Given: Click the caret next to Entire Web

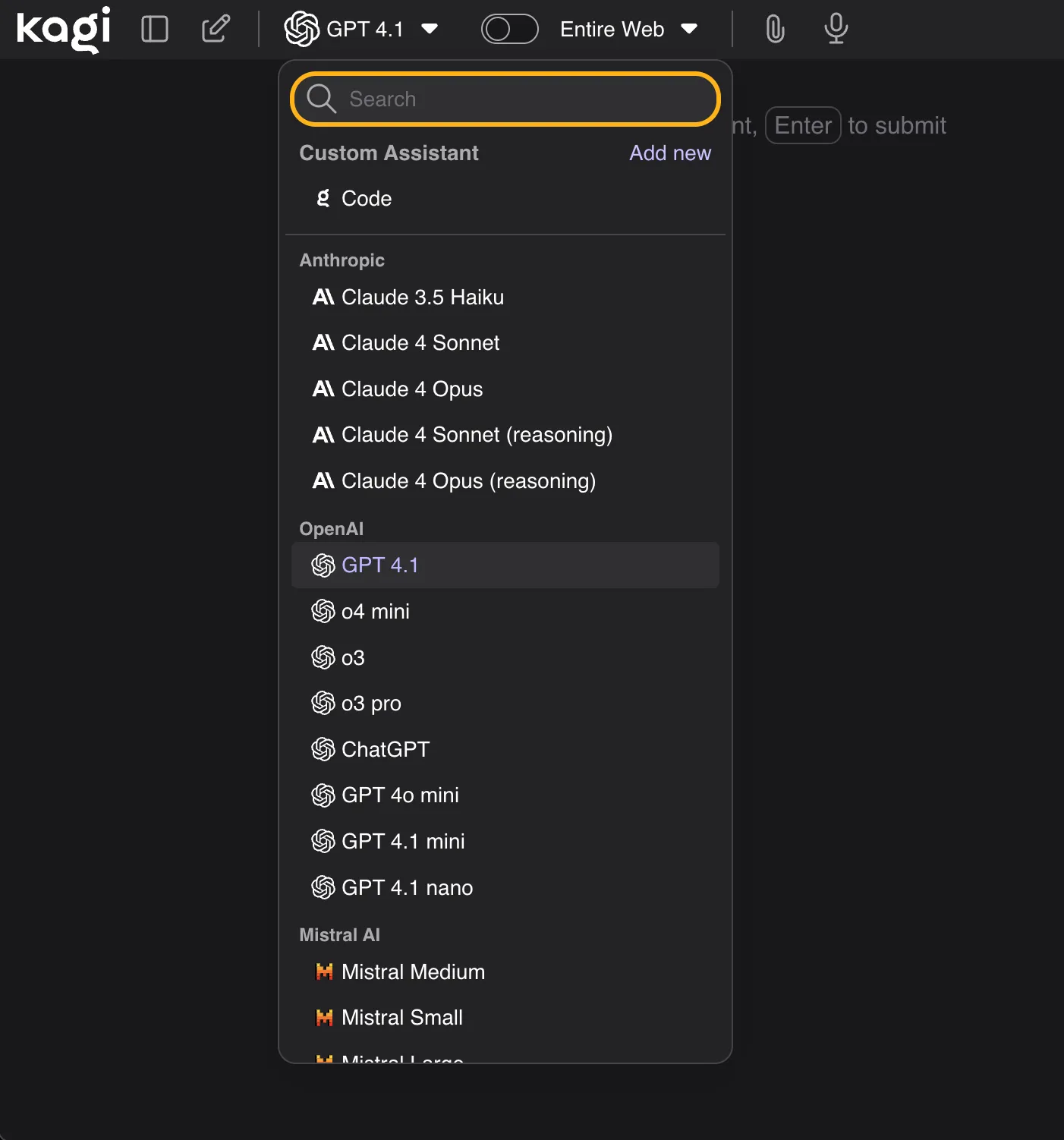Looking at the screenshot, I should [689, 29].
